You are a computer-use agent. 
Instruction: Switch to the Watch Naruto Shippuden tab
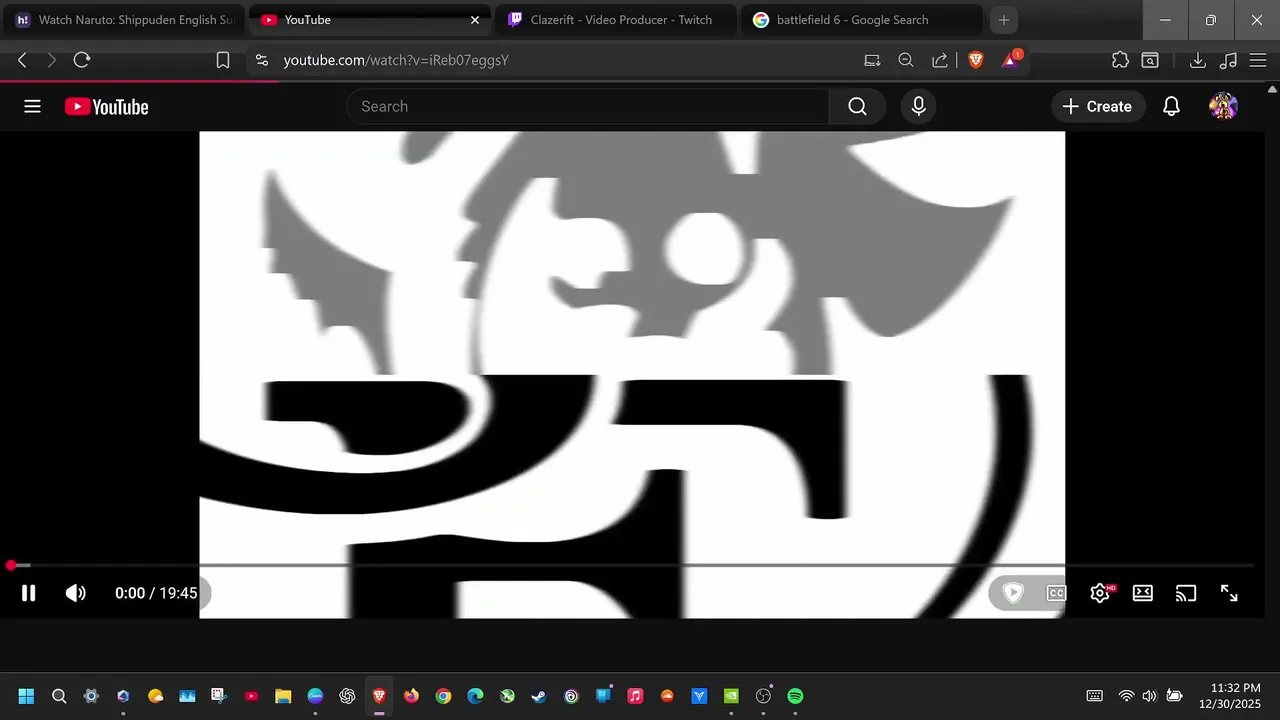(x=124, y=20)
